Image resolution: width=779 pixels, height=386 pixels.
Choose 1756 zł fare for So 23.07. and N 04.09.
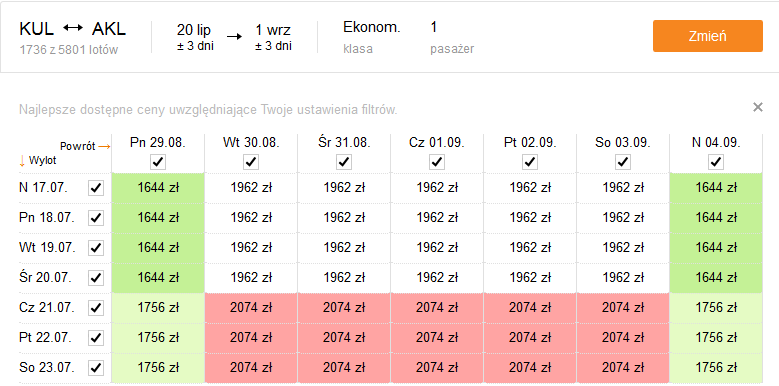click(x=715, y=368)
